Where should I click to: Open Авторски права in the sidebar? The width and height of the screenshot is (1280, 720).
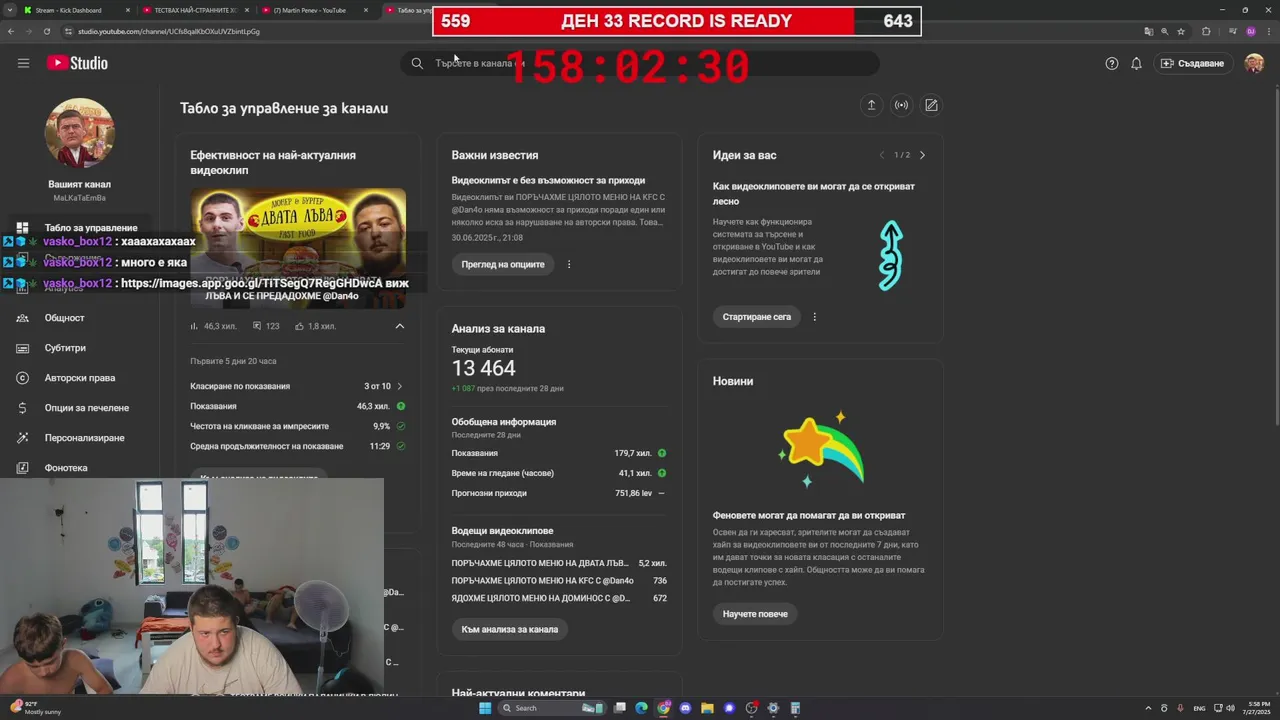tap(80, 378)
